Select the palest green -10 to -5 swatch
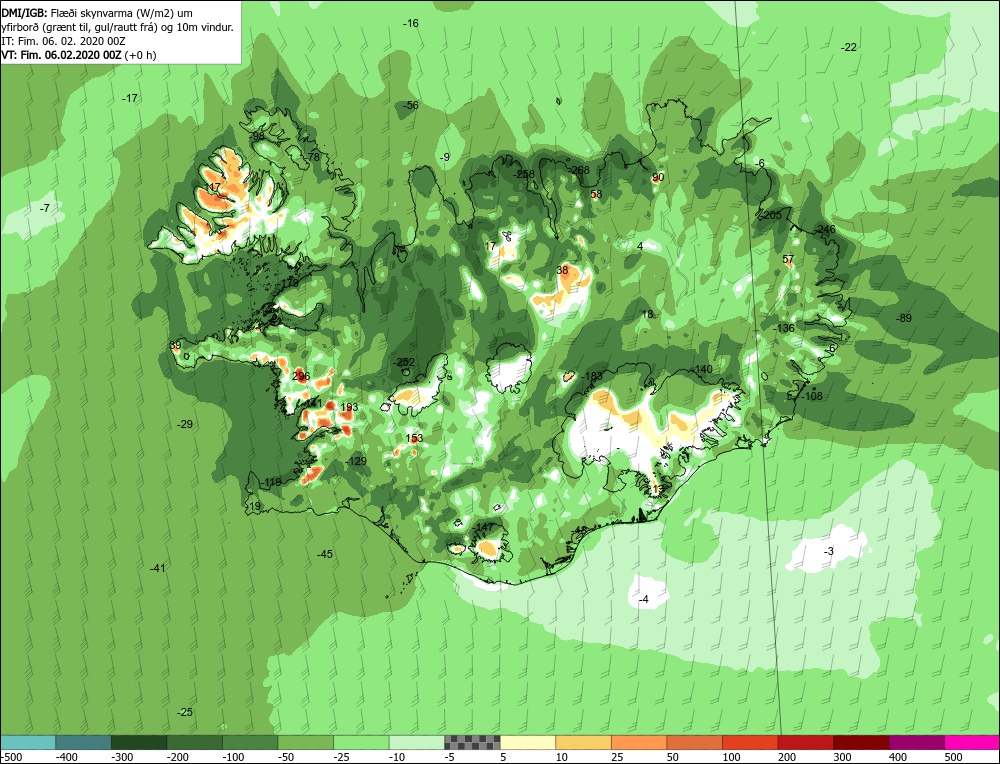1000x764 pixels. [x=416, y=742]
